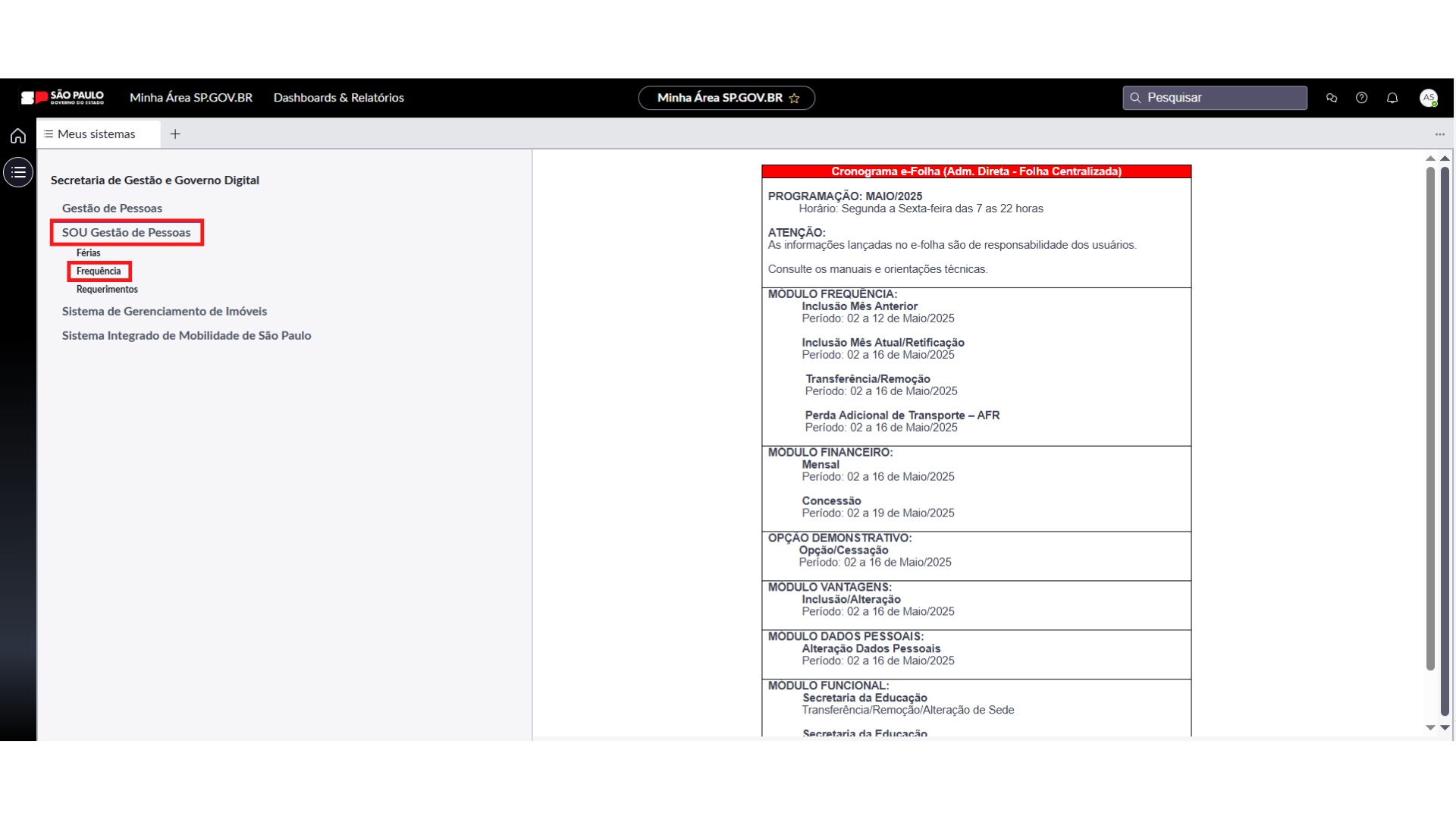
Task: Add new tab with plus icon
Action: coord(175,134)
